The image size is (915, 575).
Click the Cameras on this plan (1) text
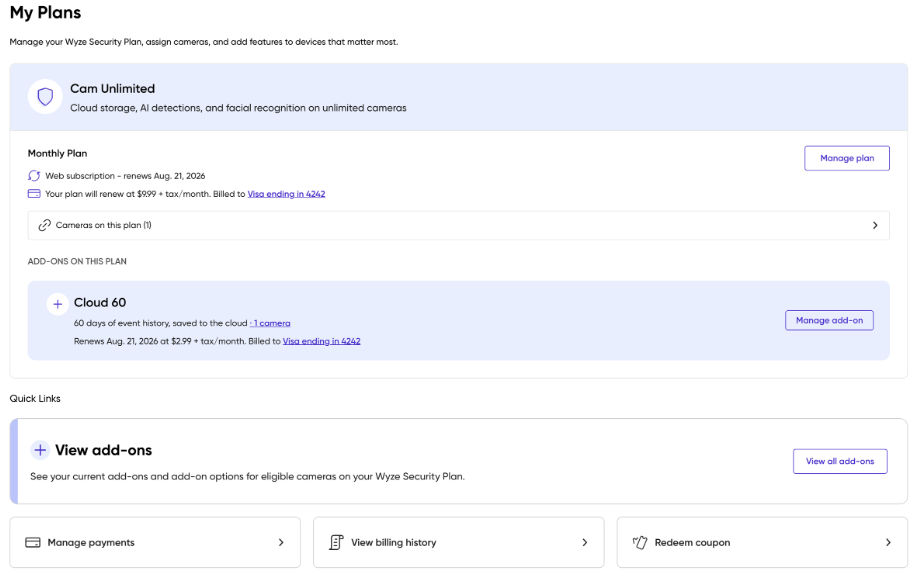pyautogui.click(x=103, y=225)
